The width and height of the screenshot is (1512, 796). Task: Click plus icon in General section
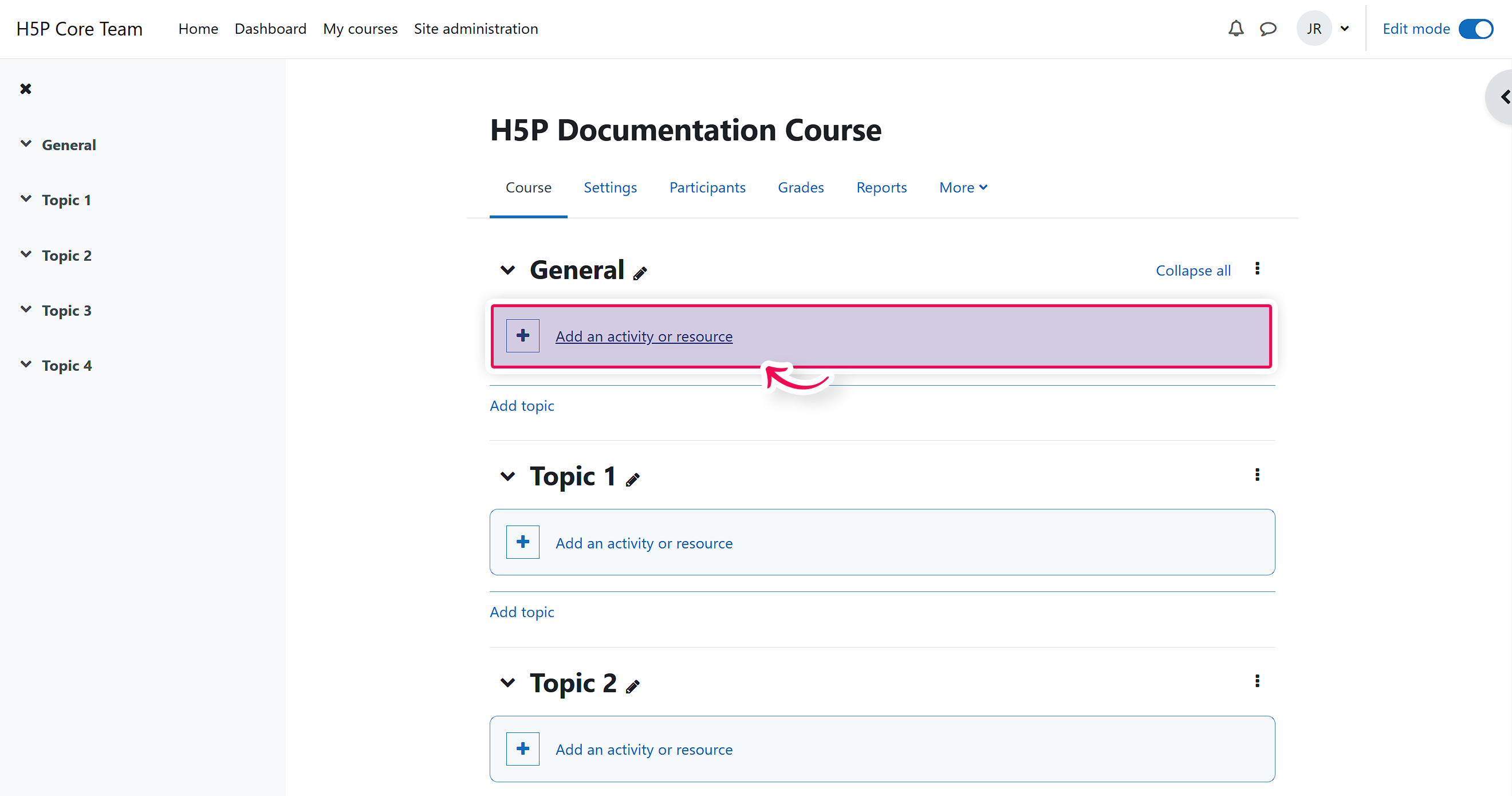[x=522, y=335]
